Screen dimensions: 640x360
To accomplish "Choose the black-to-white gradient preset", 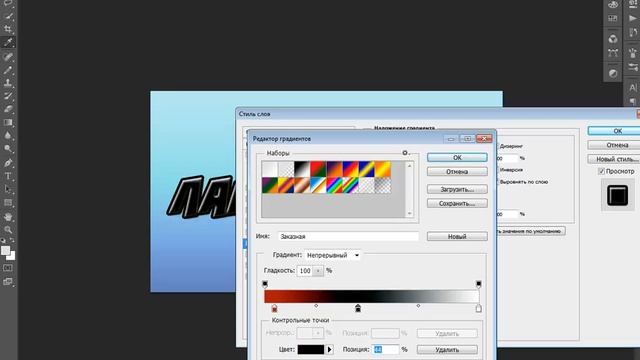I will [x=302, y=169].
